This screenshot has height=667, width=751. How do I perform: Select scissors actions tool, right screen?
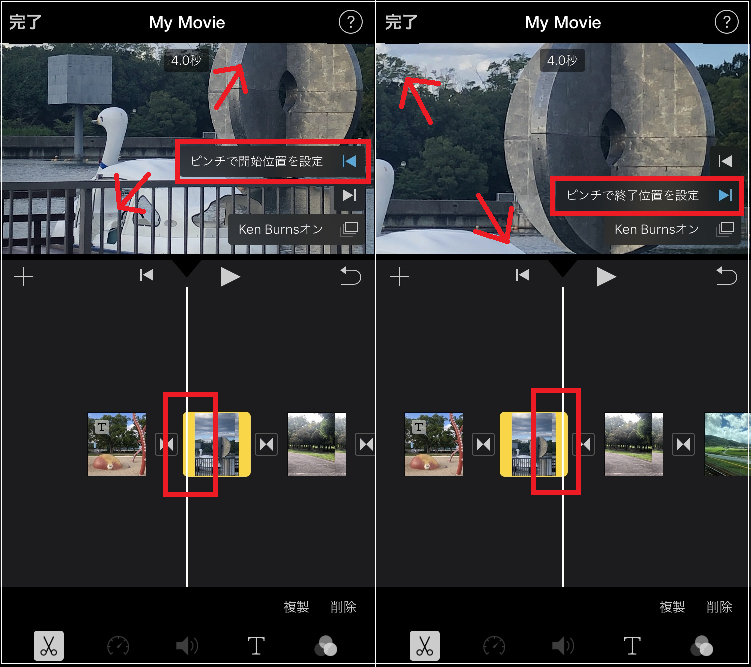[x=425, y=646]
